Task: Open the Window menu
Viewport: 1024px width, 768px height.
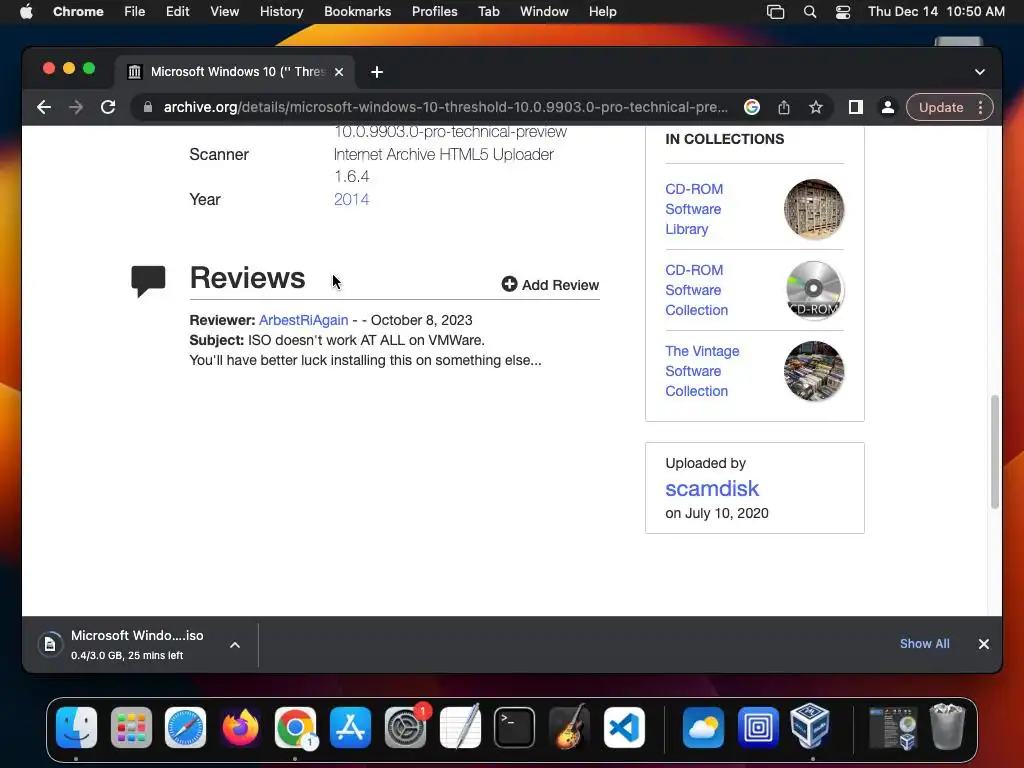Action: [x=544, y=11]
